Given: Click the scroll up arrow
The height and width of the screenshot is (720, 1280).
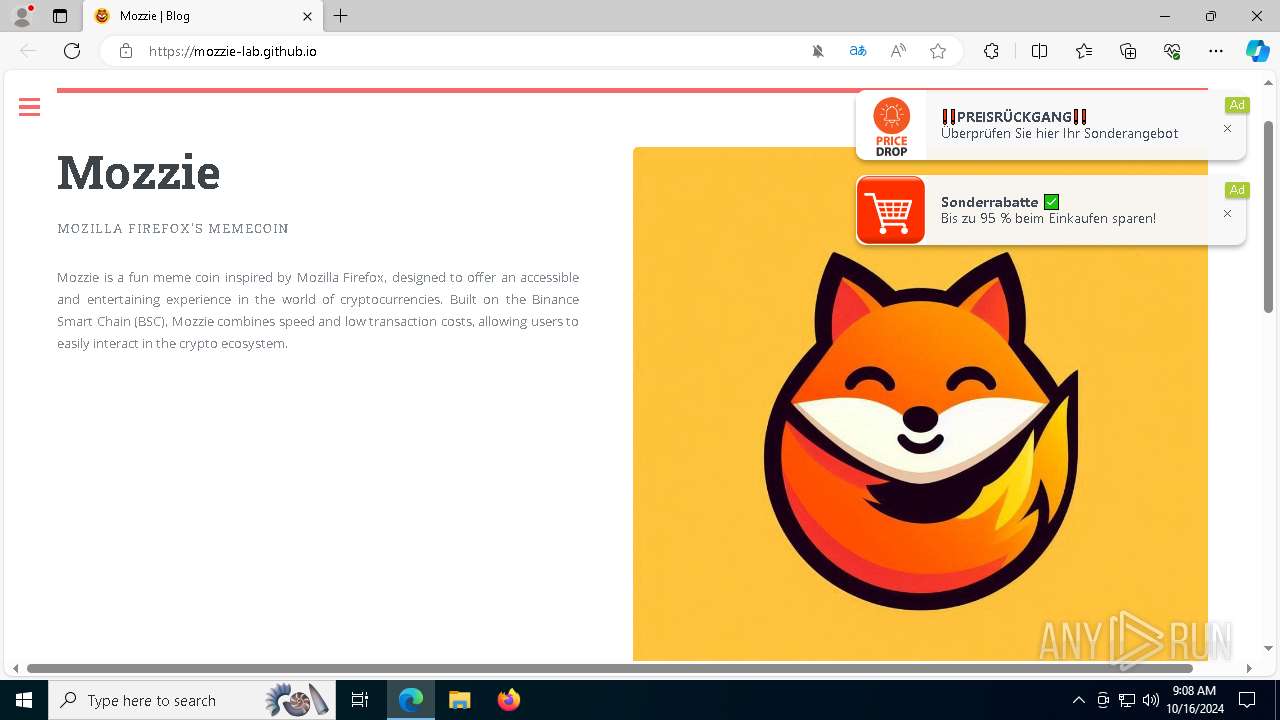Looking at the screenshot, I should click(x=1269, y=83).
